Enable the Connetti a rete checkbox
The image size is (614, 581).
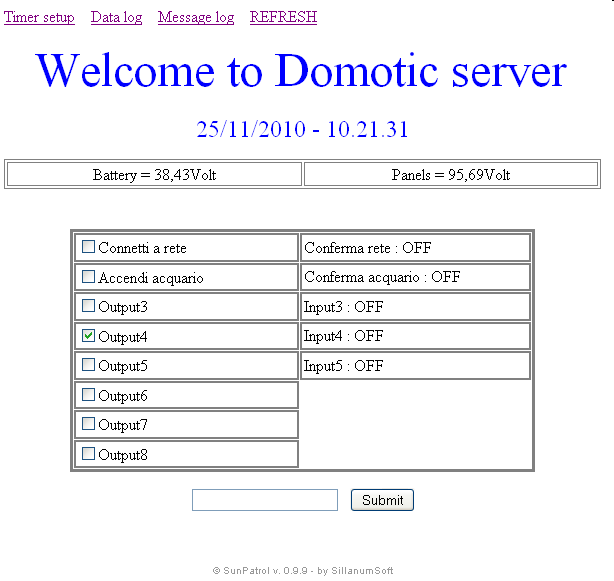tap(89, 247)
